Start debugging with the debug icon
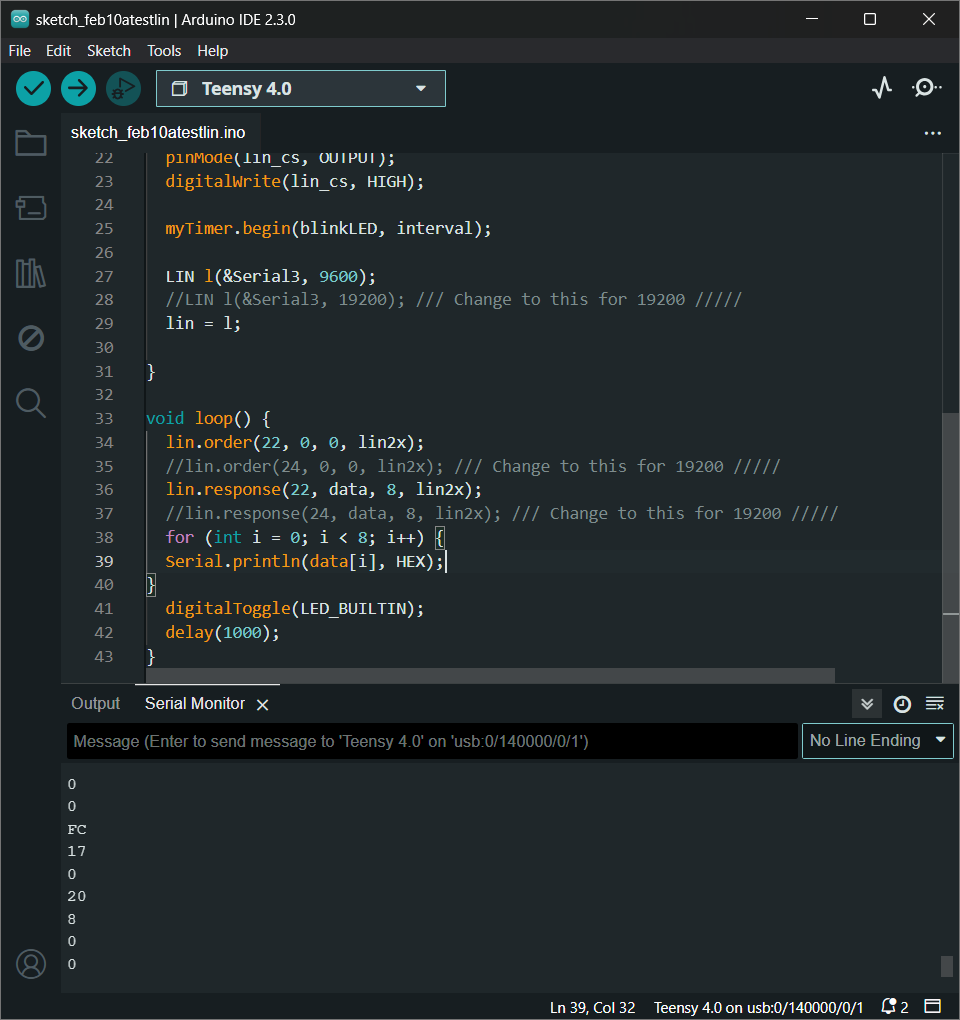 pos(123,89)
